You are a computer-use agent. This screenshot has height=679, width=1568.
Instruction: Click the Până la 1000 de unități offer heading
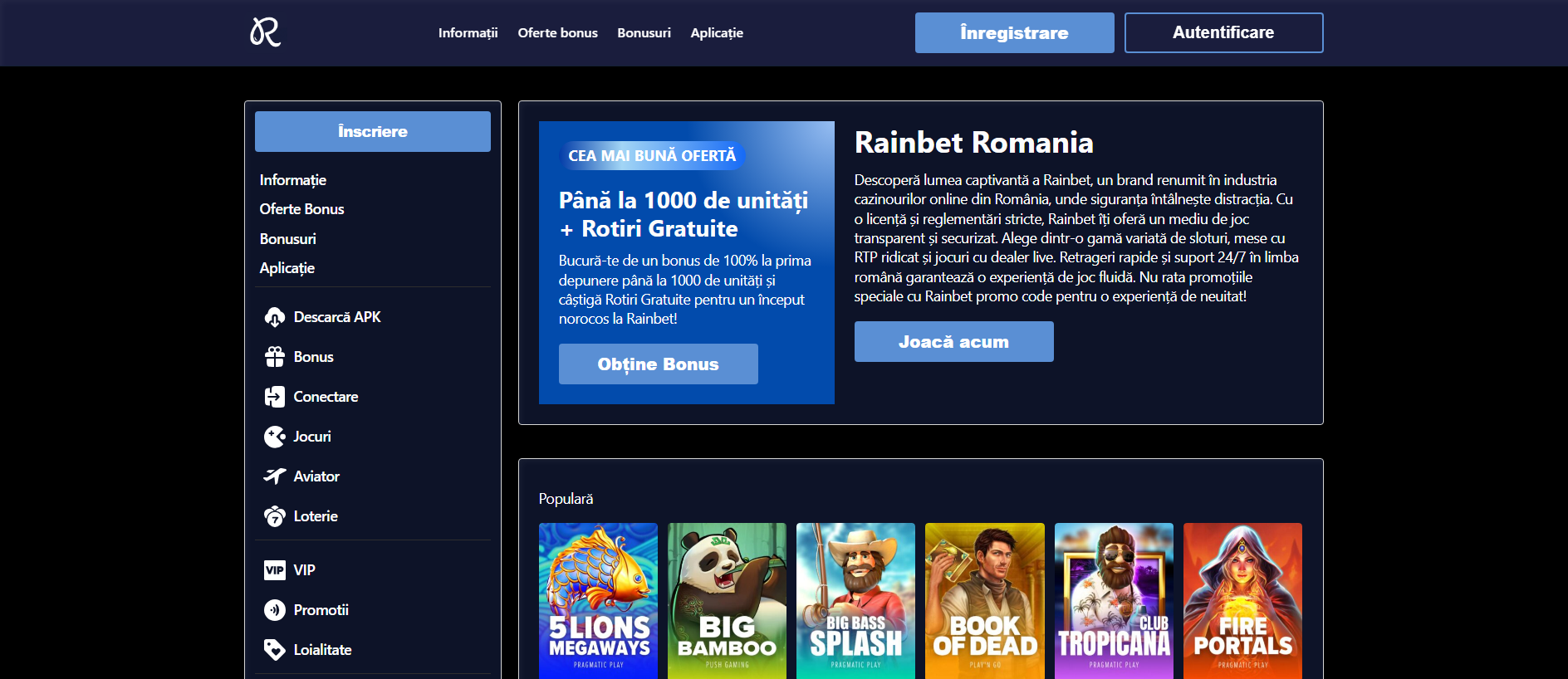(684, 214)
